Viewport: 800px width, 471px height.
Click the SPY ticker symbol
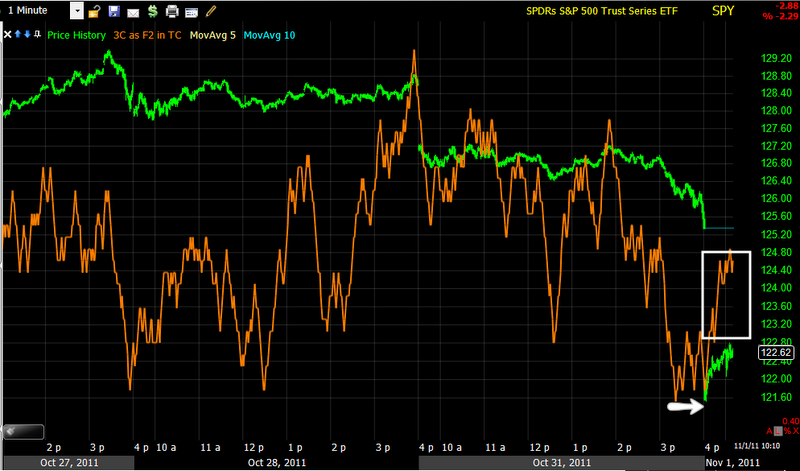(x=723, y=11)
